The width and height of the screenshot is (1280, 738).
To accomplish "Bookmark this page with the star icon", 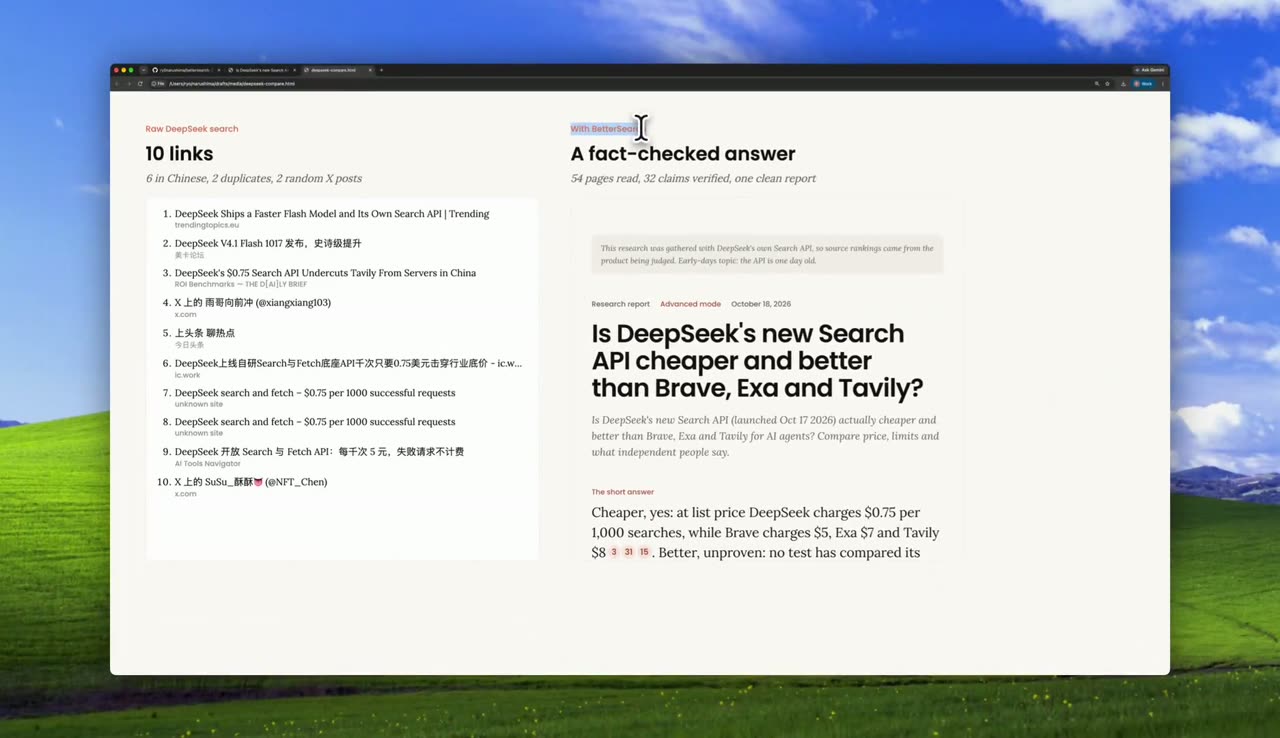I will click(x=1107, y=84).
